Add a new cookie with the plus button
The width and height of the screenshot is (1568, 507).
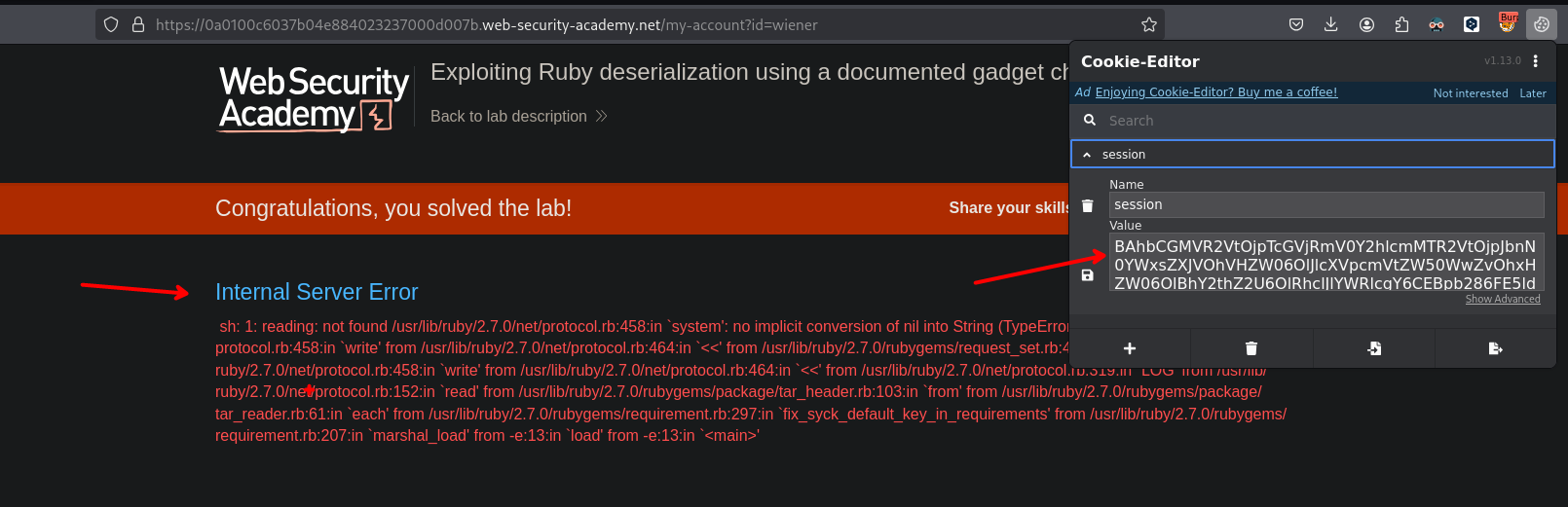[1130, 348]
